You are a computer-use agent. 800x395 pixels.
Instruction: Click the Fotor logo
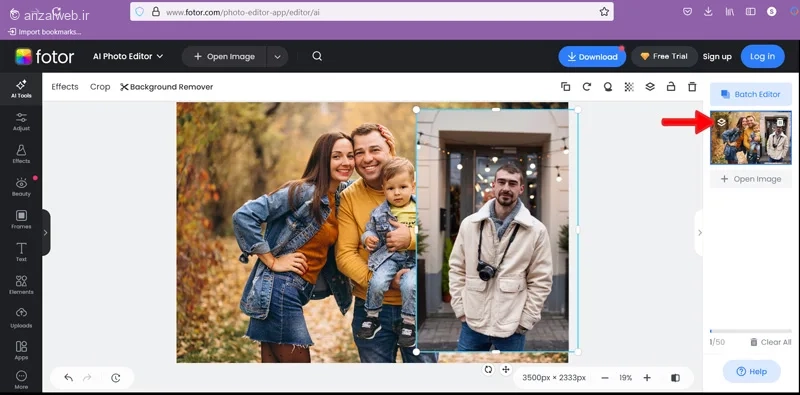point(44,57)
